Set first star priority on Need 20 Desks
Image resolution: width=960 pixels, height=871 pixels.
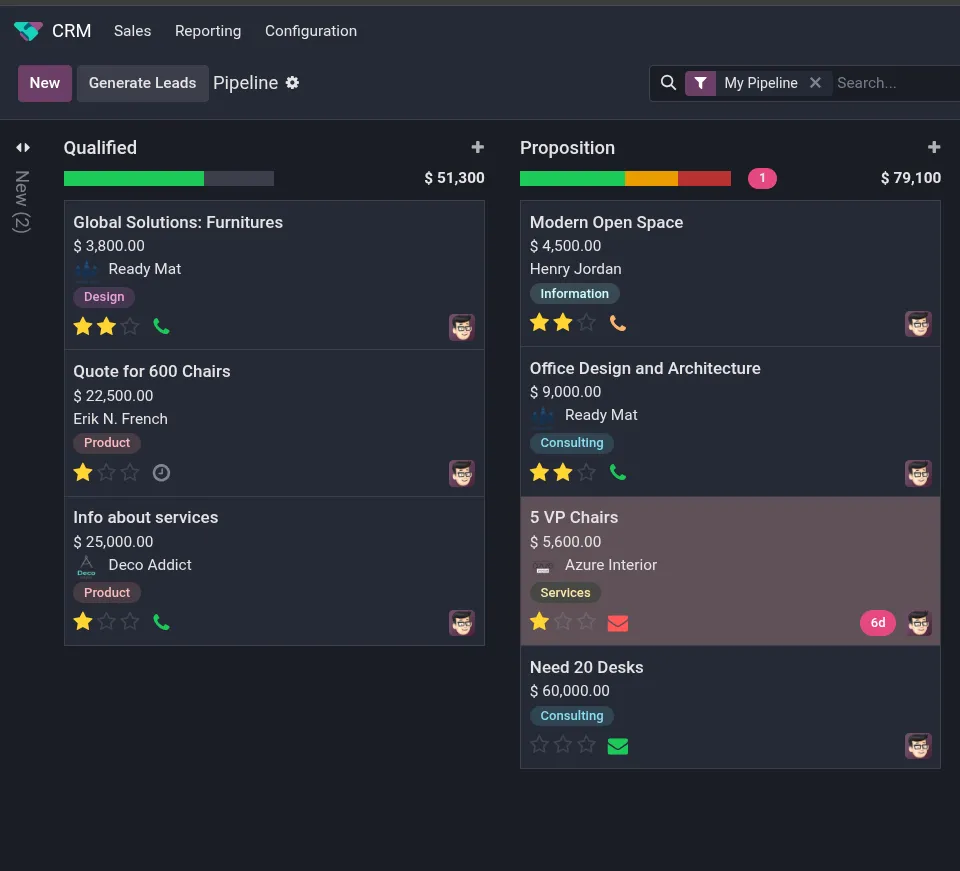(x=540, y=745)
